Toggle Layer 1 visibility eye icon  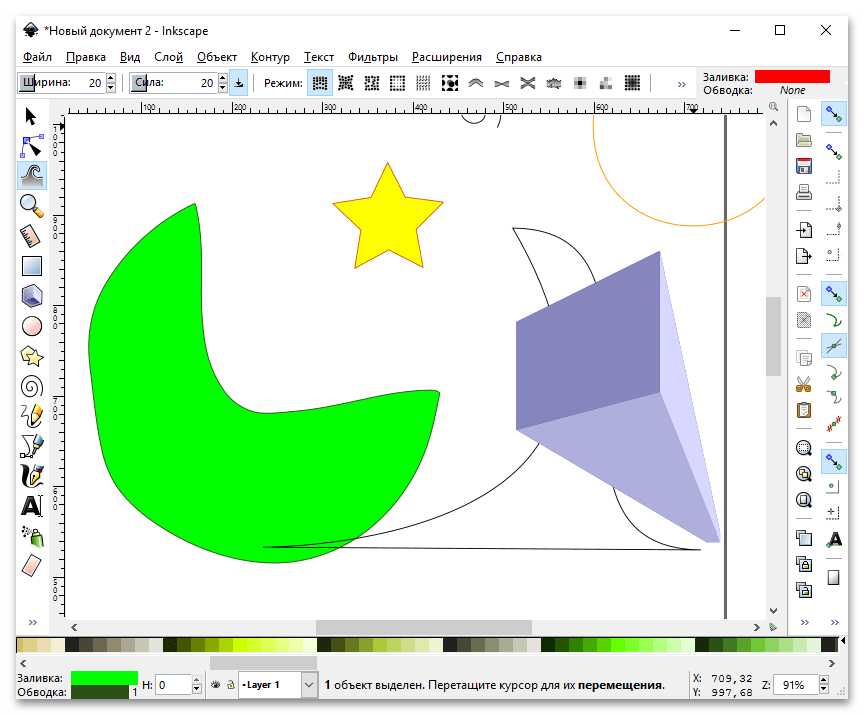[x=215, y=685]
